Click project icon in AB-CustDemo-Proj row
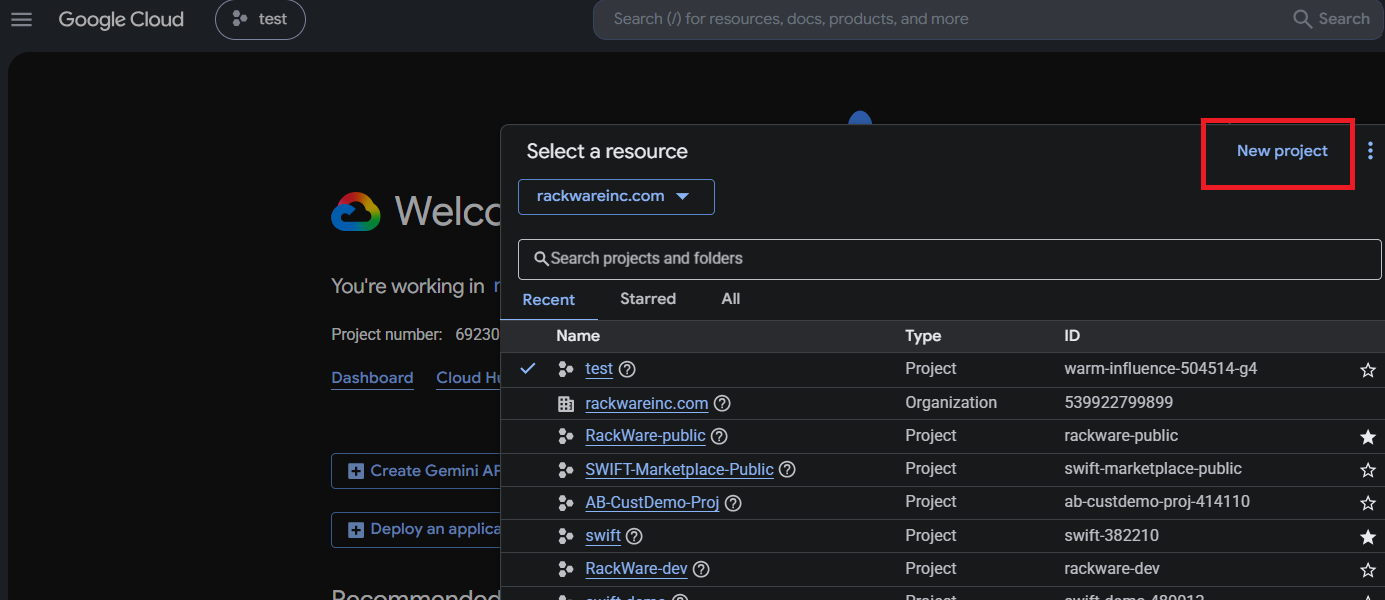The height and width of the screenshot is (600, 1385). [566, 503]
